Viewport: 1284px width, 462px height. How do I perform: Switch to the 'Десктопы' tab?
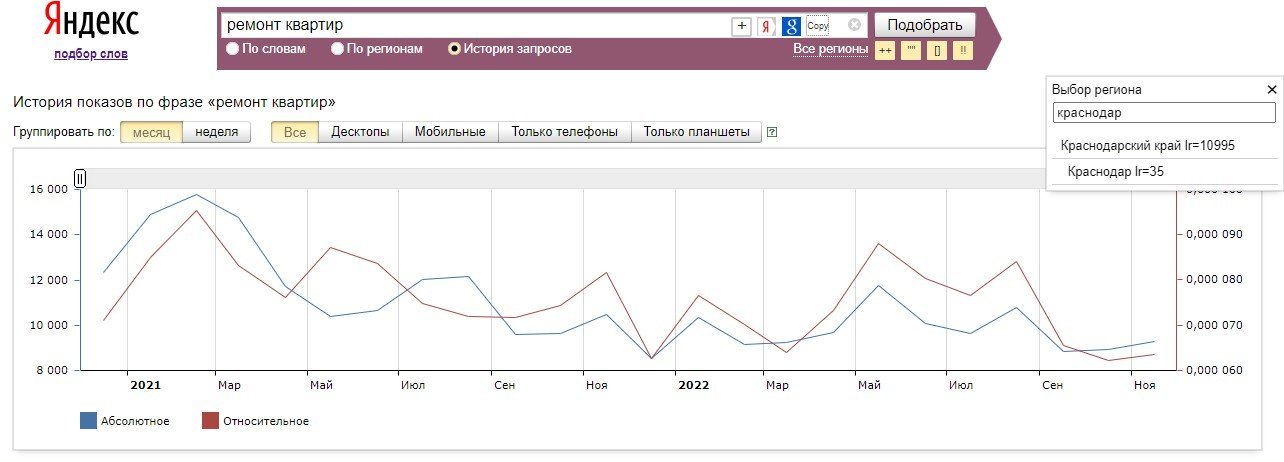point(360,132)
